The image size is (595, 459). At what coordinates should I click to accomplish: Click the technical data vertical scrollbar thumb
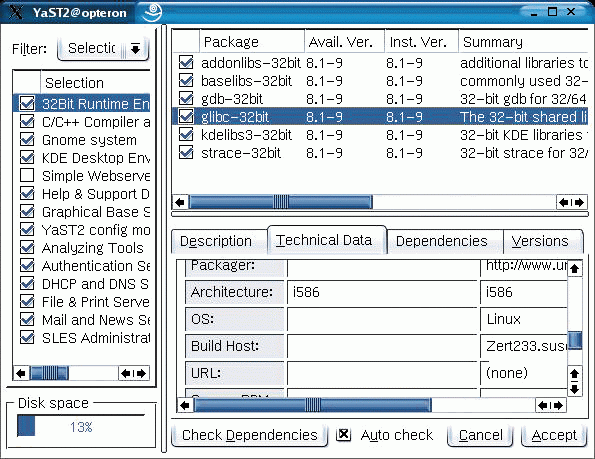click(575, 340)
